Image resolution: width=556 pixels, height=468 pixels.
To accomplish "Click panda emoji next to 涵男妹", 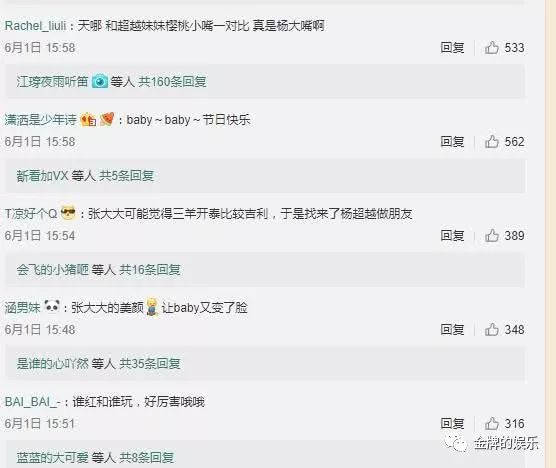I will pyautogui.click(x=52, y=306).
